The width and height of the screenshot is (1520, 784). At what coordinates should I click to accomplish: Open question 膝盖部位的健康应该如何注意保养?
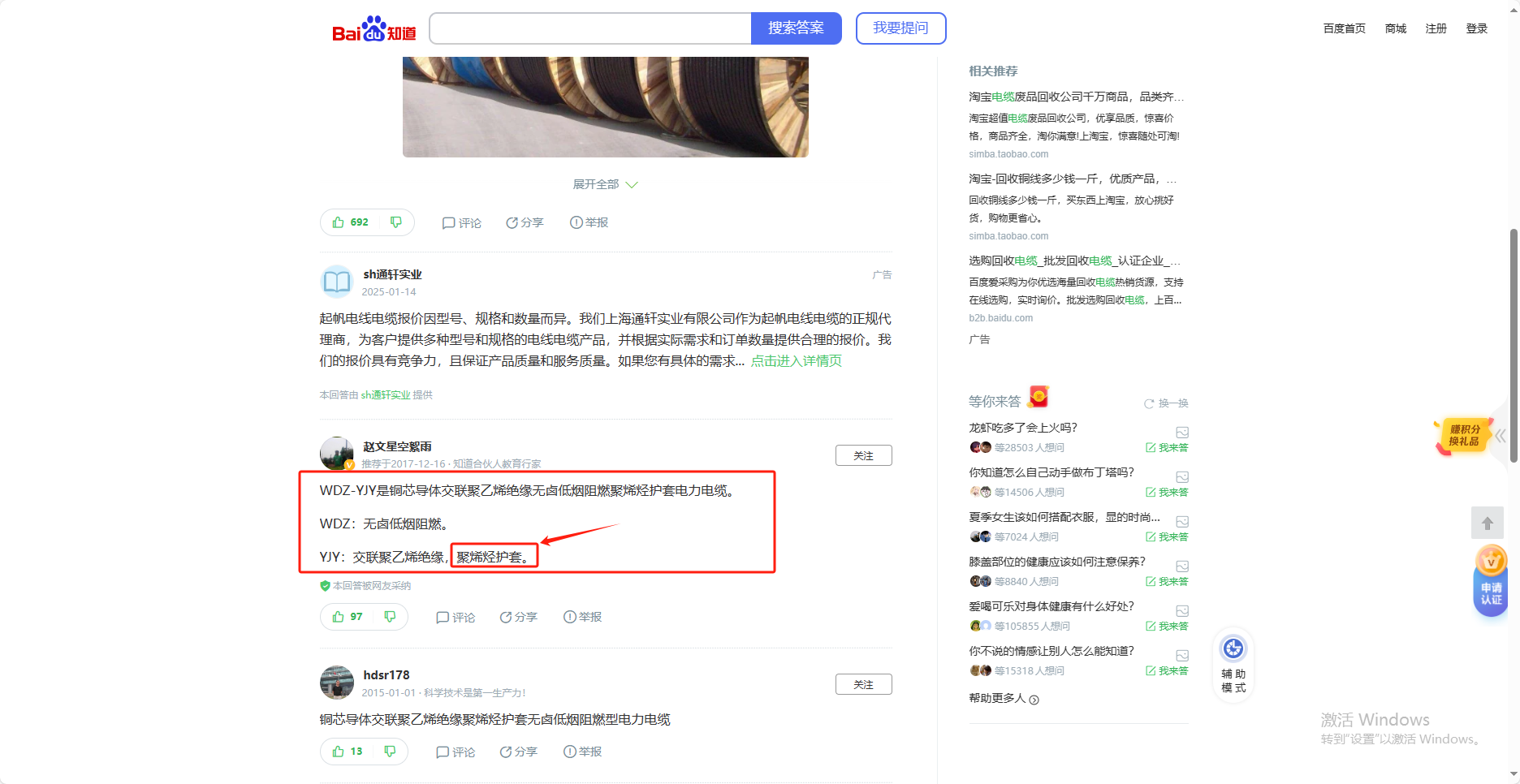(1057, 562)
